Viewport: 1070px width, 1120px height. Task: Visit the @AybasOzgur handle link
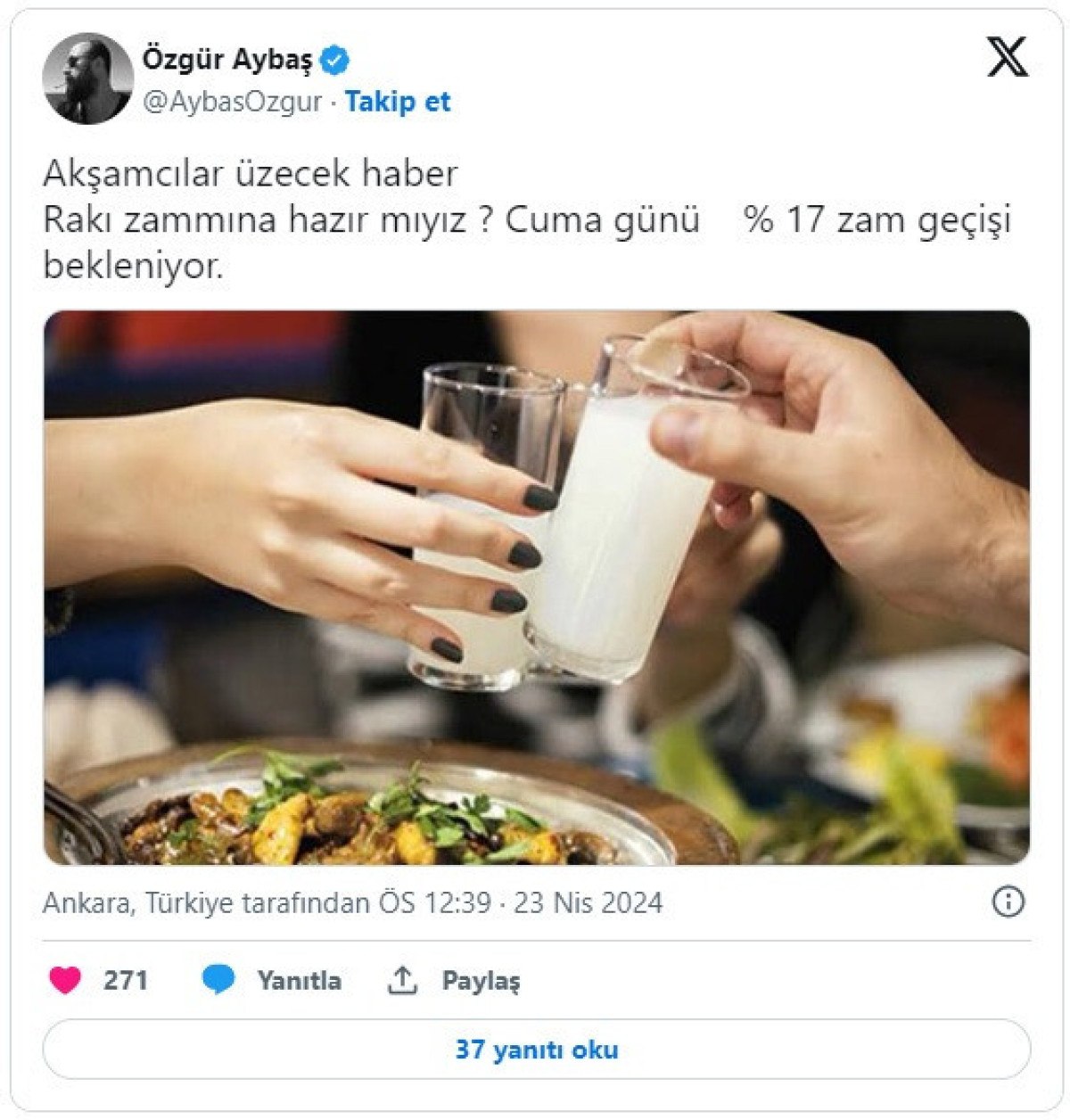(x=232, y=102)
